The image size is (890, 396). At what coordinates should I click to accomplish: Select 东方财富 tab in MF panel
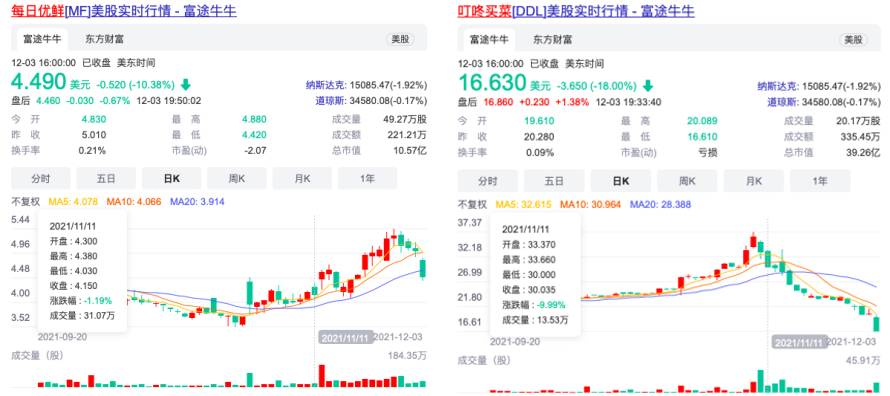[106, 39]
